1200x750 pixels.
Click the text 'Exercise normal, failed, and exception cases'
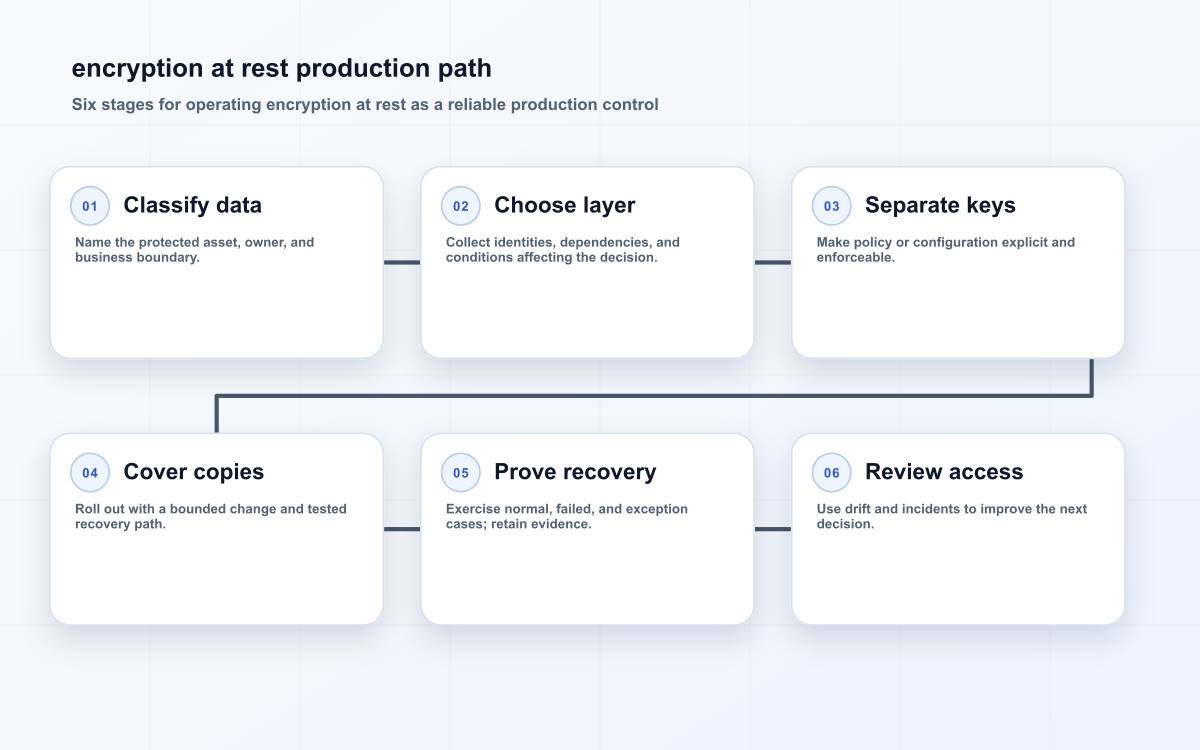pos(567,516)
